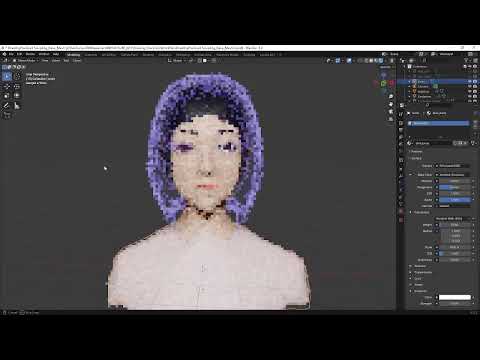The height and width of the screenshot is (360, 480).
Task: Open the Window menu
Action: (x=44, y=54)
